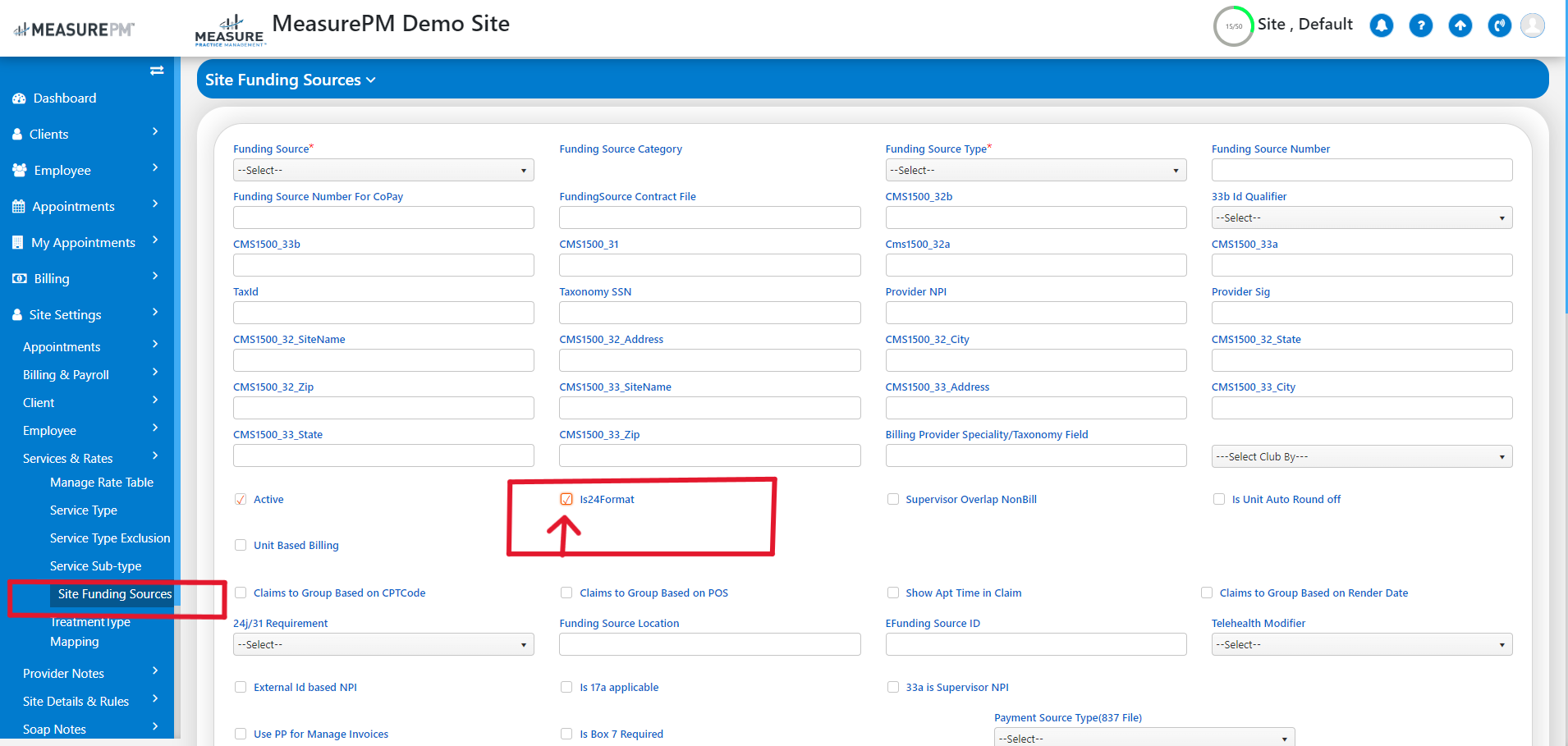1568x746 pixels.
Task: Open Services & Rates submenu
Action: coord(68,459)
